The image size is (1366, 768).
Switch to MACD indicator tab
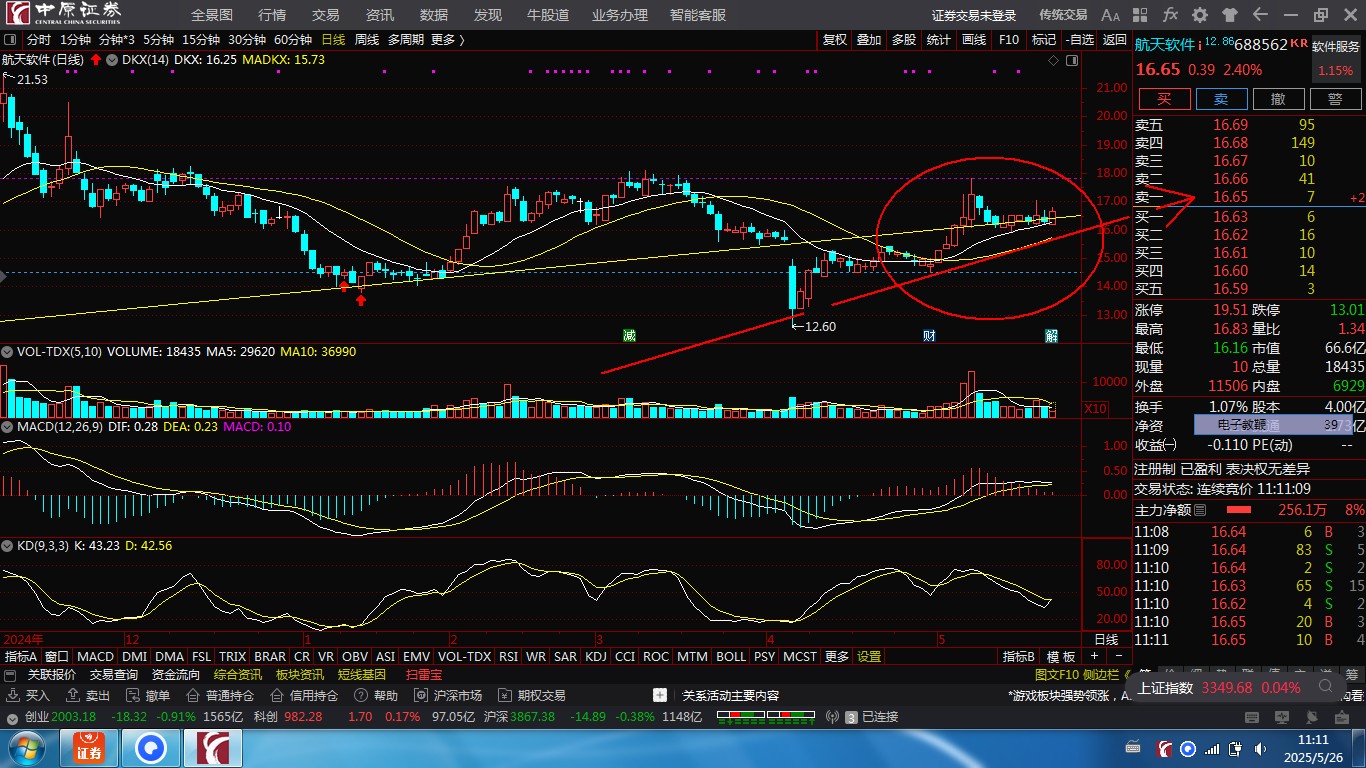point(96,657)
